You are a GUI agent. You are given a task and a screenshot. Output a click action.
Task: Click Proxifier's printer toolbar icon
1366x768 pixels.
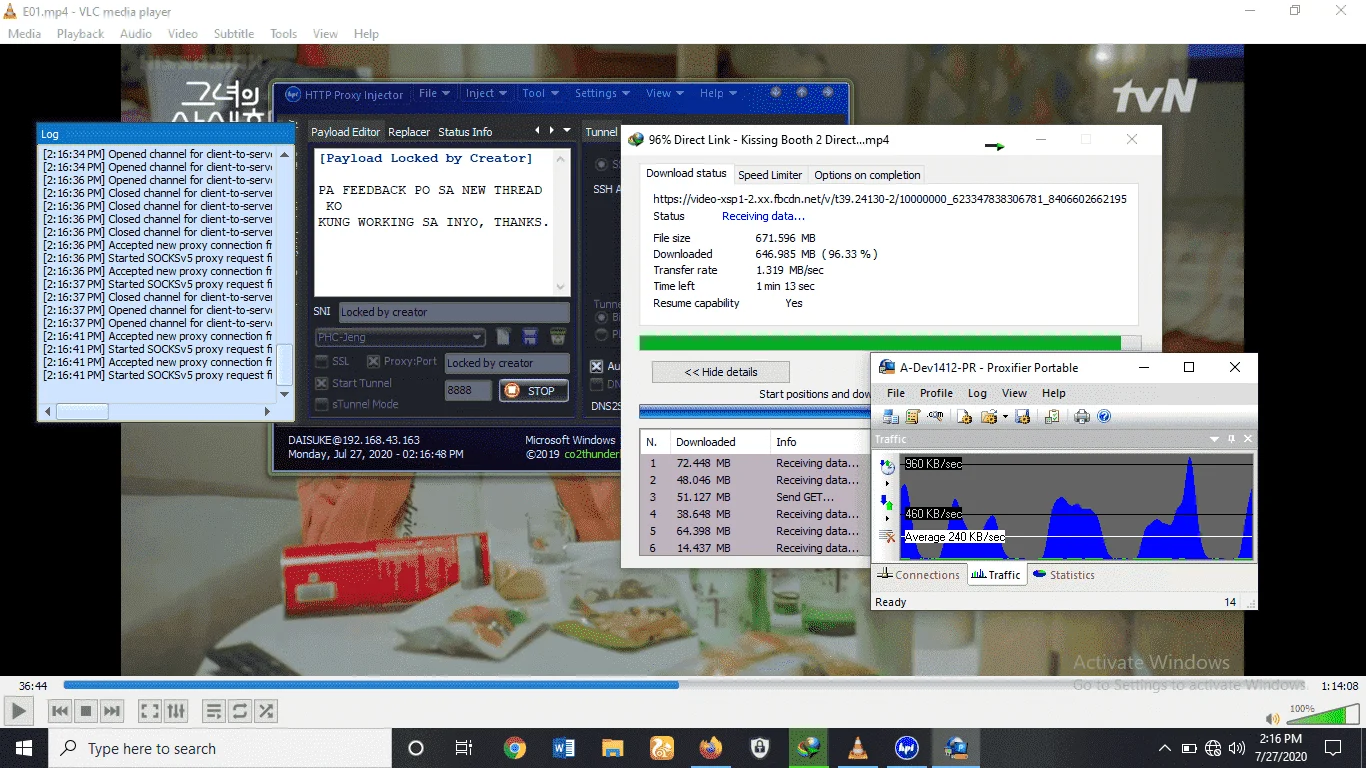pyautogui.click(x=1082, y=417)
